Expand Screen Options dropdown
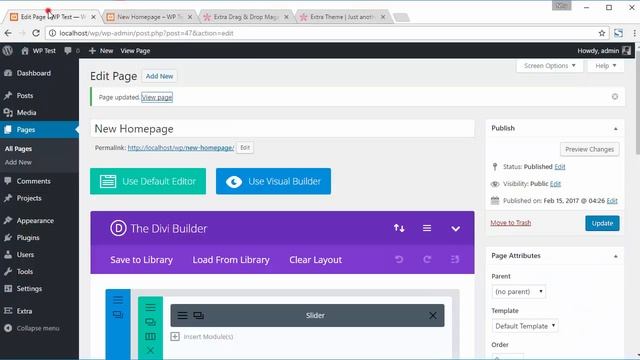The height and width of the screenshot is (360, 640). pos(549,66)
